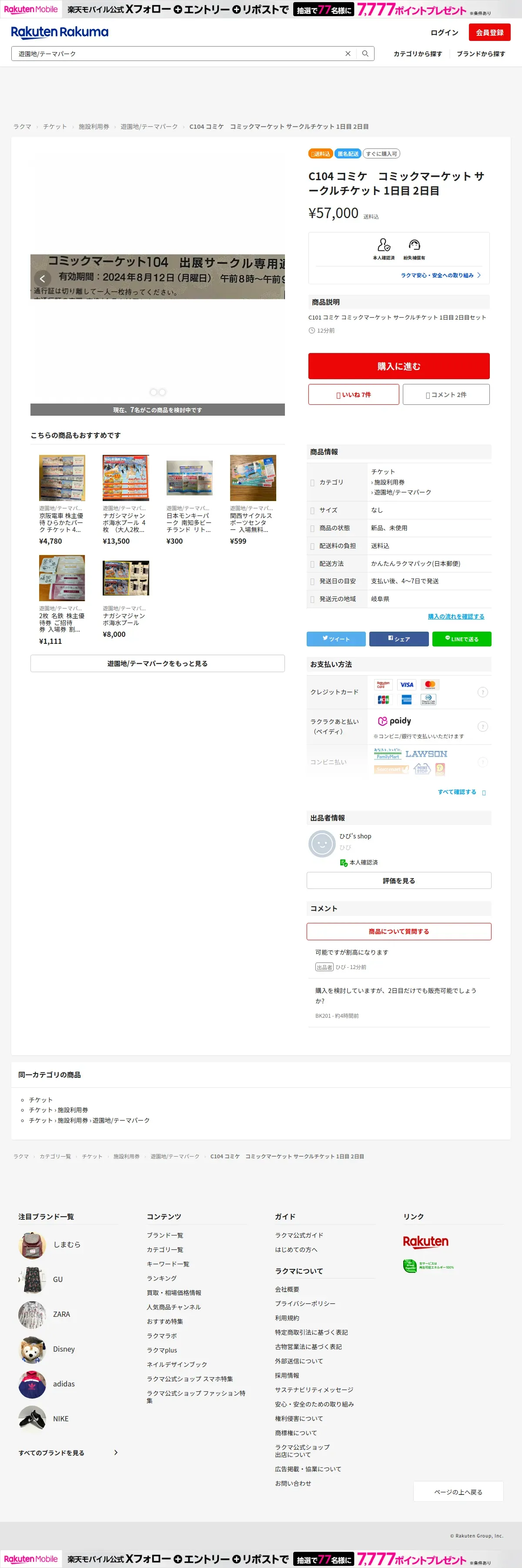Click the 購入に進む purchase button
The width and height of the screenshot is (522, 1568).
click(x=398, y=366)
